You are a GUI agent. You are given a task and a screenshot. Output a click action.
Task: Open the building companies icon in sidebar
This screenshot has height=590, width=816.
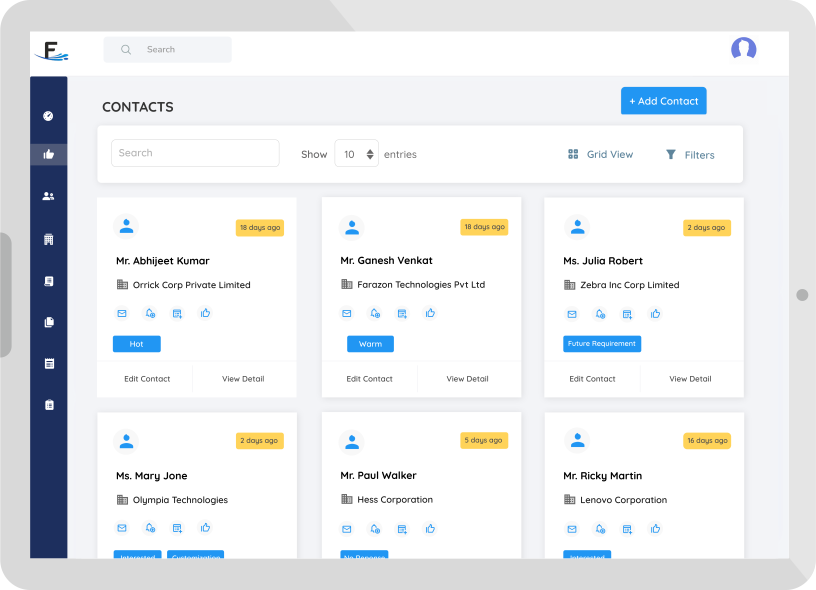48,239
